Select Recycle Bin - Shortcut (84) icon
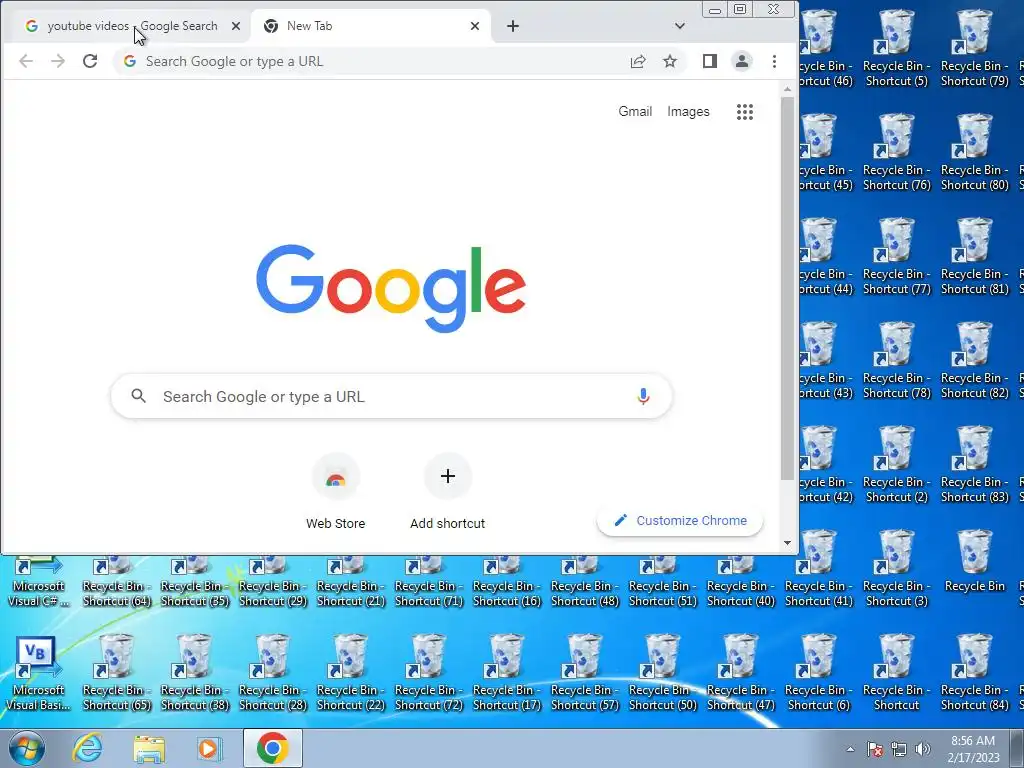1024x768 pixels. tap(974, 673)
